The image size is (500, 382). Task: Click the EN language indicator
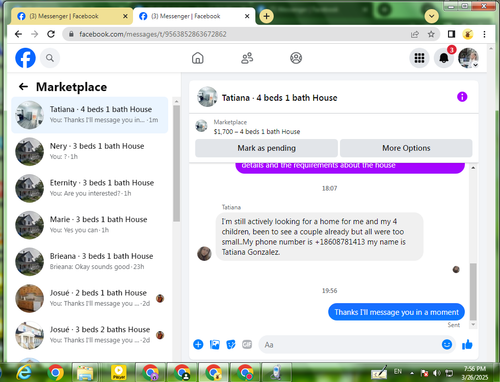click(398, 371)
